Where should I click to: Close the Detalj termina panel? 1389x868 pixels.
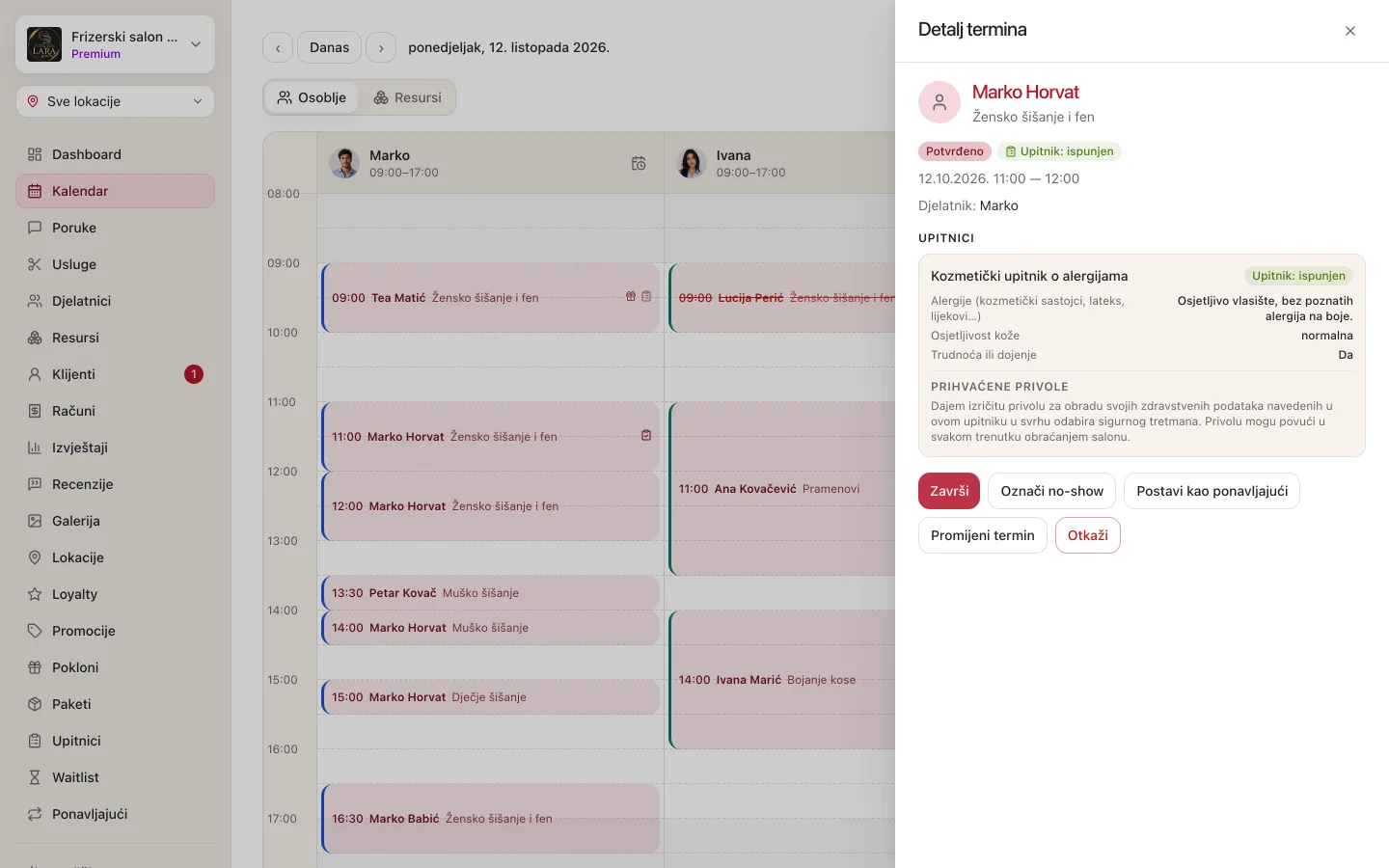[x=1350, y=31]
